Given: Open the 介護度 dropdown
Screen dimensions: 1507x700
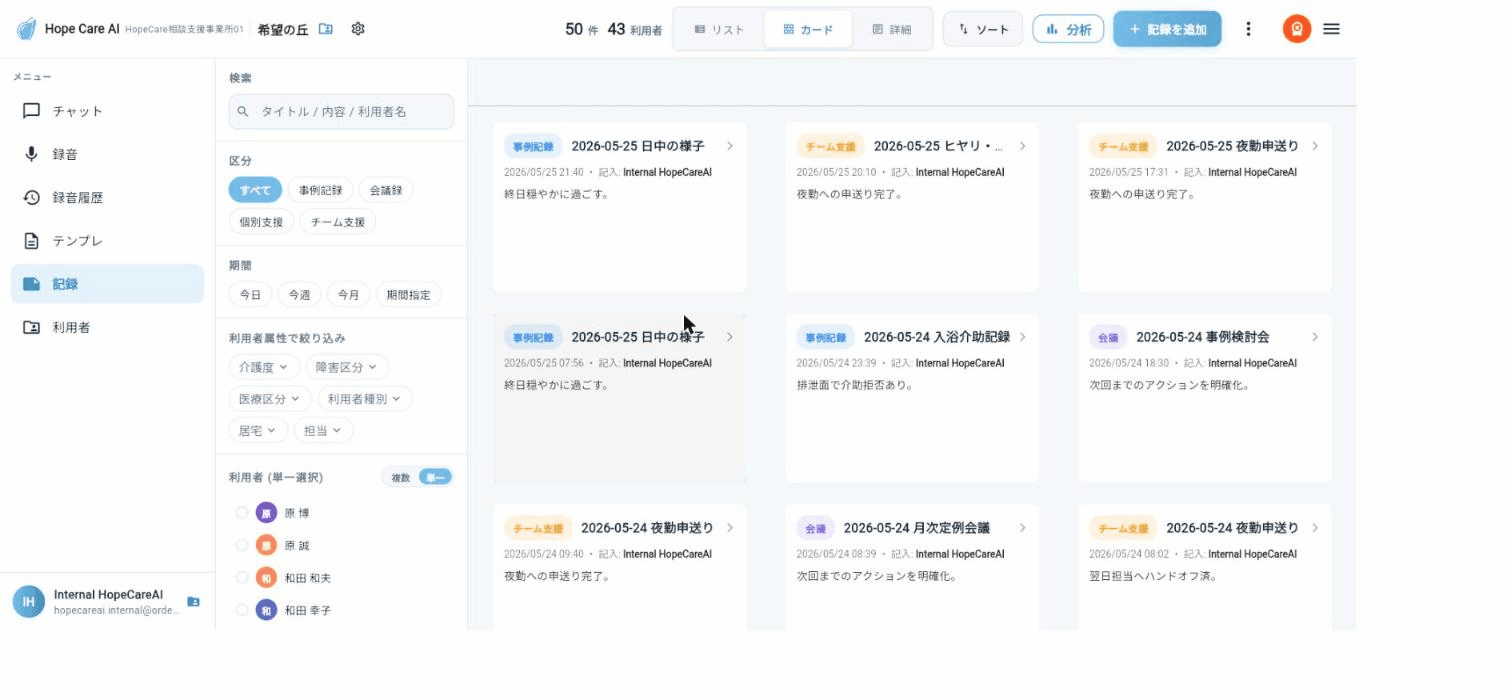Looking at the screenshot, I should [x=264, y=367].
